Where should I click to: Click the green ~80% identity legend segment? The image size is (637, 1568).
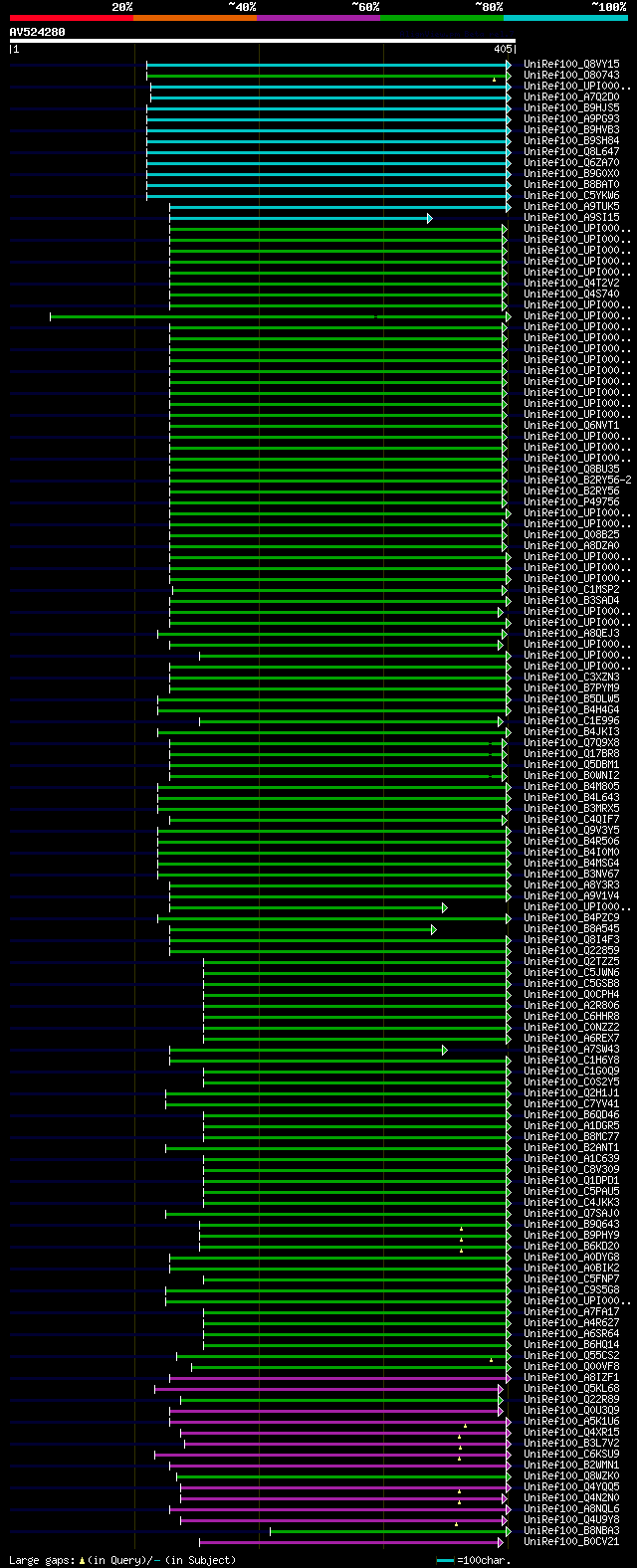(442, 18)
